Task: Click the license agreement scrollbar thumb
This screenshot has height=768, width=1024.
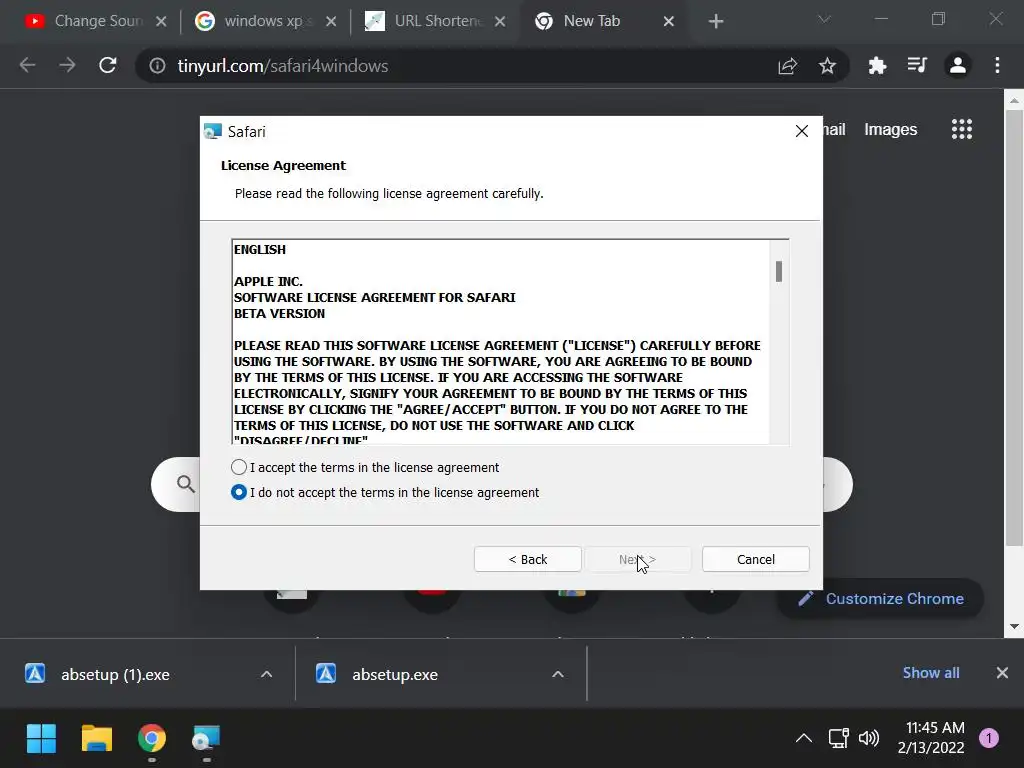Action: click(778, 271)
